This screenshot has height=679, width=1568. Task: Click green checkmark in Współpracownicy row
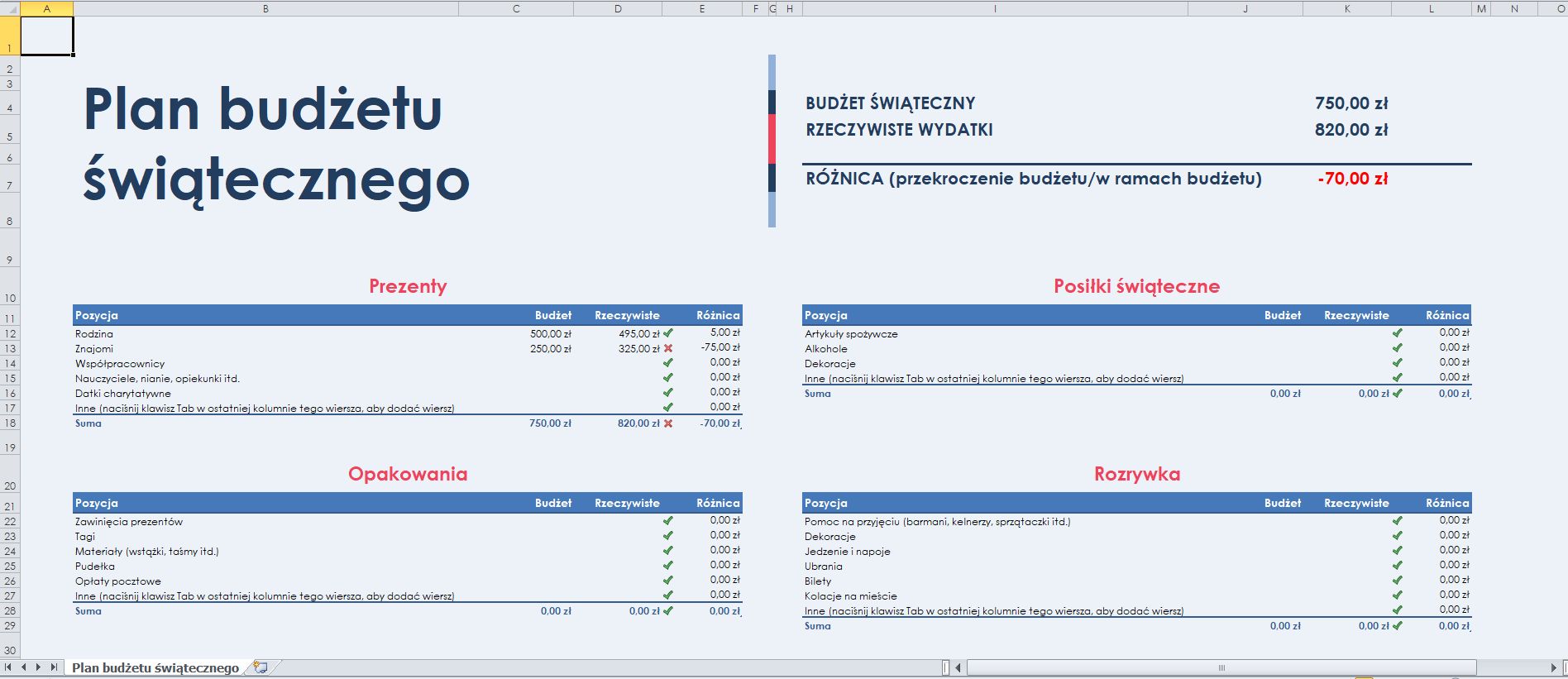pos(668,362)
